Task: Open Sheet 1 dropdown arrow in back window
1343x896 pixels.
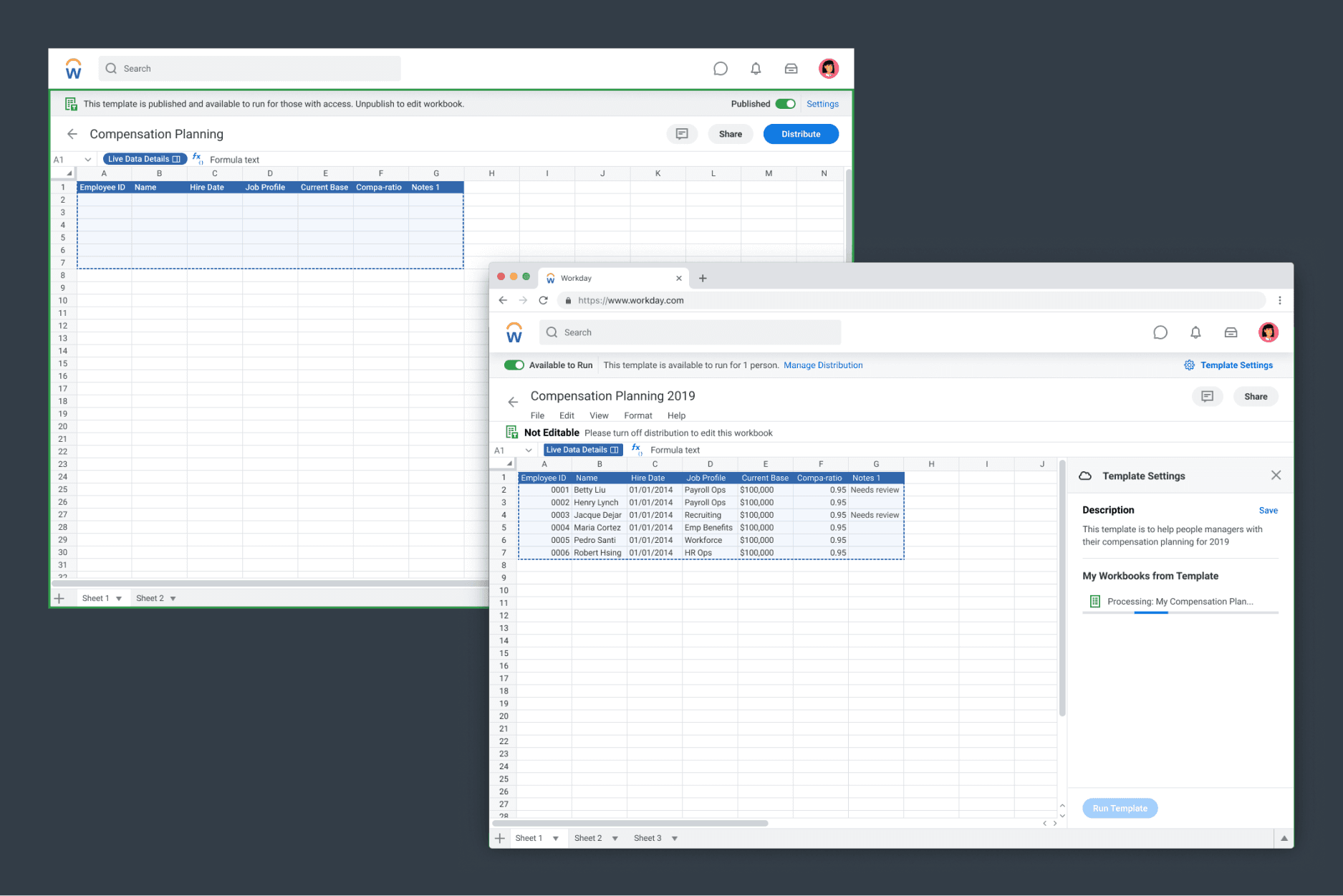Action: point(119,599)
